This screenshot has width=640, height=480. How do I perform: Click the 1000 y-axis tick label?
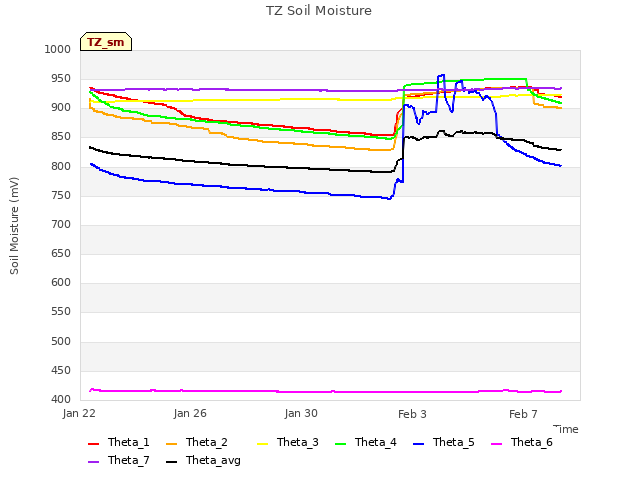(x=58, y=49)
